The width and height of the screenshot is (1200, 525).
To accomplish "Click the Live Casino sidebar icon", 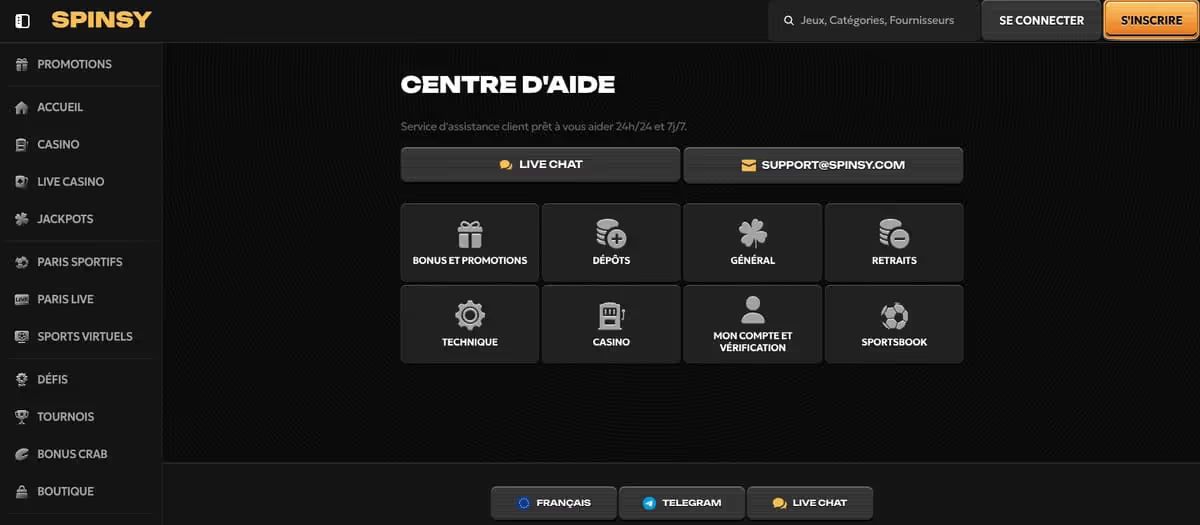I will (22, 182).
